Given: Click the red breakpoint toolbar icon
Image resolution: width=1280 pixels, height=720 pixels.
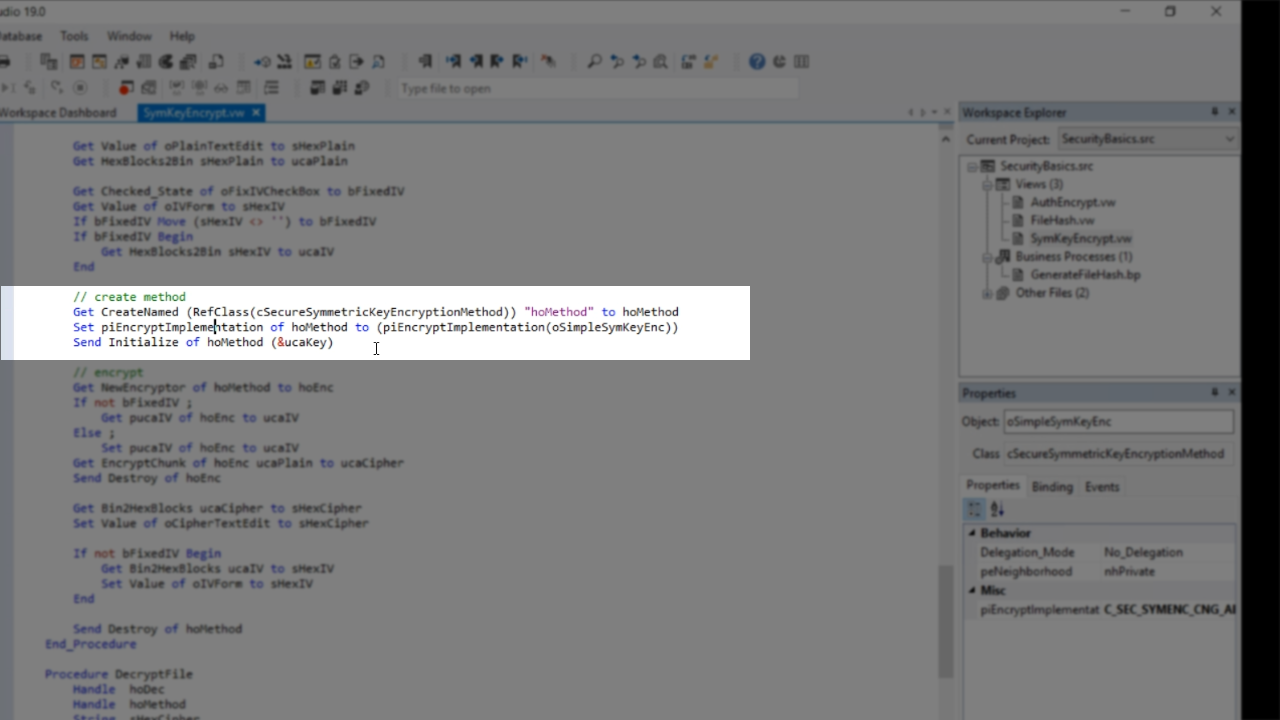Looking at the screenshot, I should 126,88.
